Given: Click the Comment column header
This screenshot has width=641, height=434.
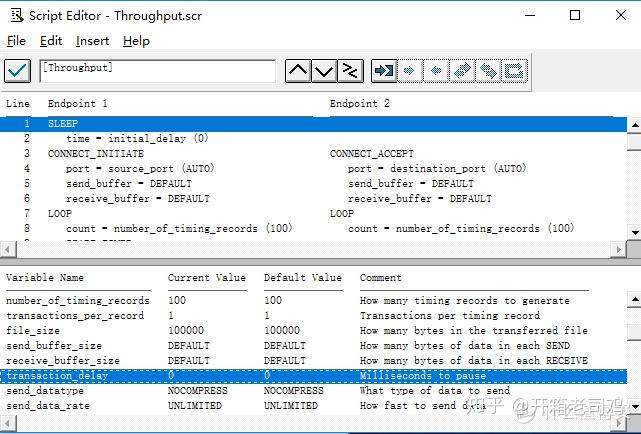Looking at the screenshot, I should point(381,278).
